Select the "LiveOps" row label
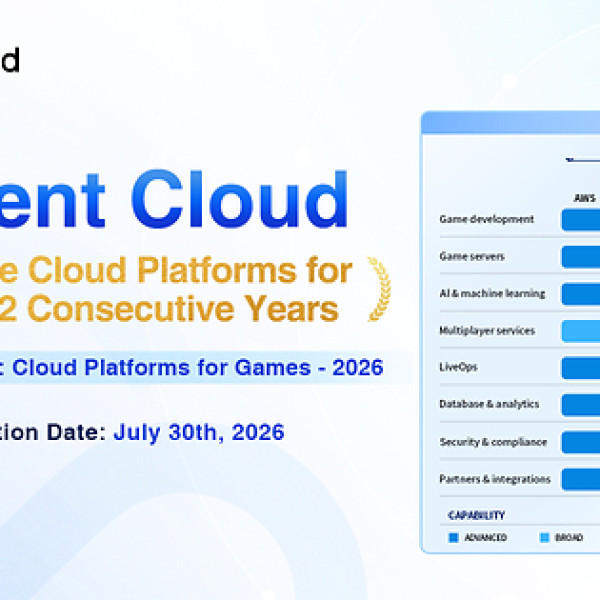 [458, 367]
